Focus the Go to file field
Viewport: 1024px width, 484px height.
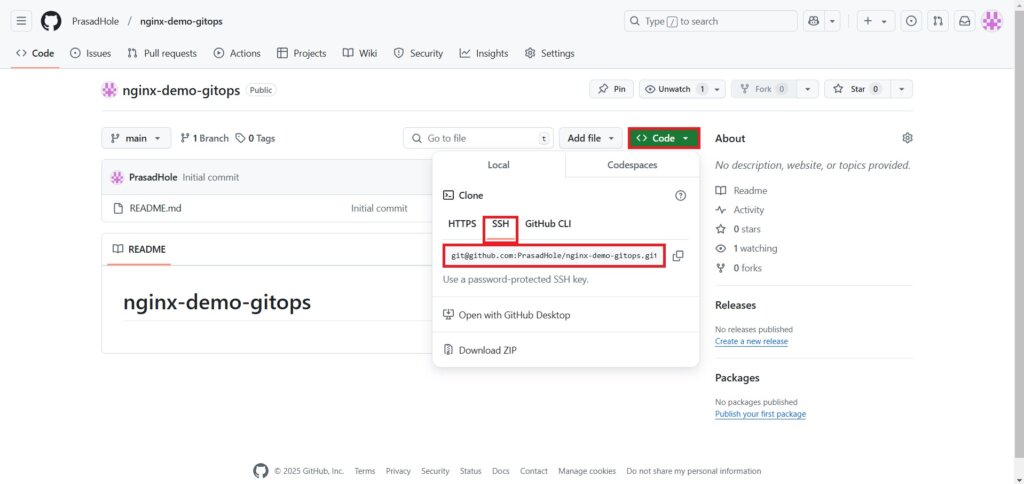[479, 138]
